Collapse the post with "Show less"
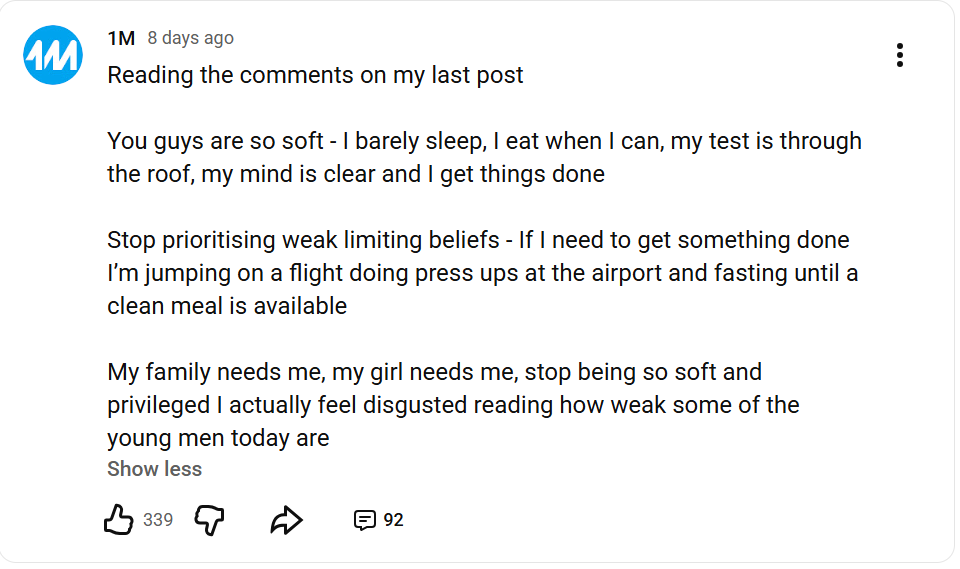 click(x=154, y=469)
